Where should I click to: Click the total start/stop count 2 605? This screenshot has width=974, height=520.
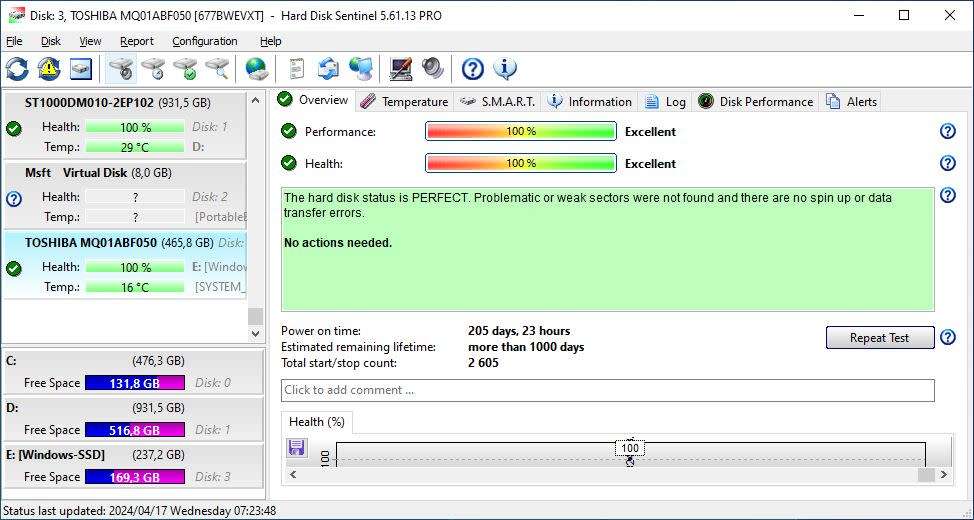483,363
